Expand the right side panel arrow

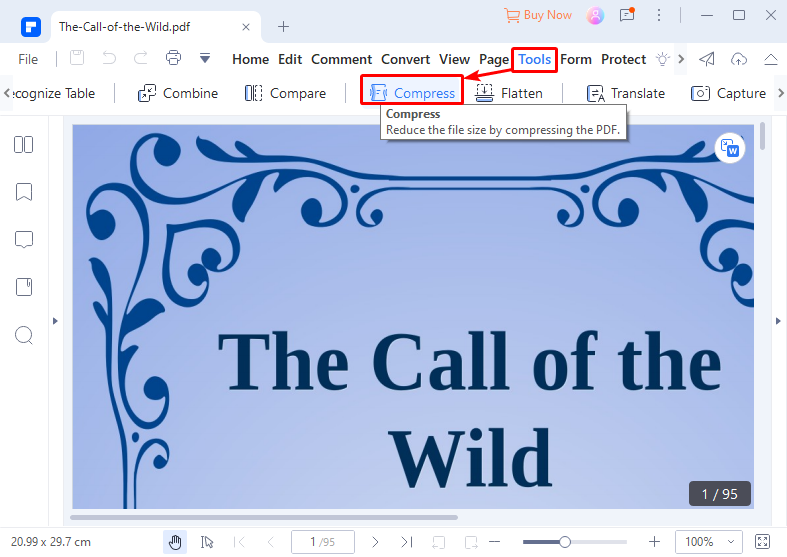coord(778,321)
